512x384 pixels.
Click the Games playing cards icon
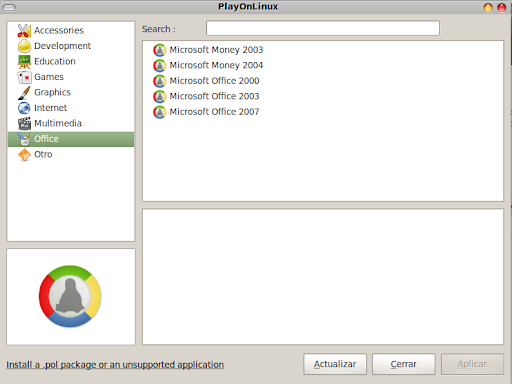coord(24,77)
